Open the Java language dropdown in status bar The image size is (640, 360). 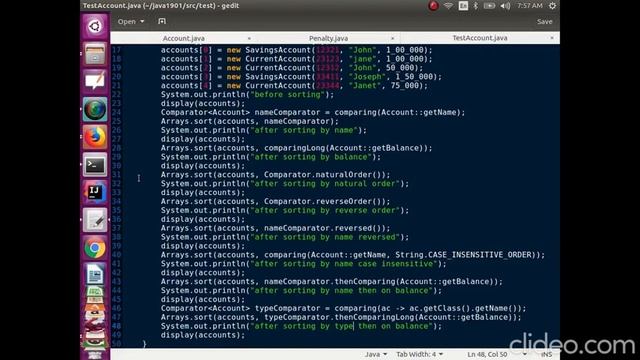[x=376, y=354]
